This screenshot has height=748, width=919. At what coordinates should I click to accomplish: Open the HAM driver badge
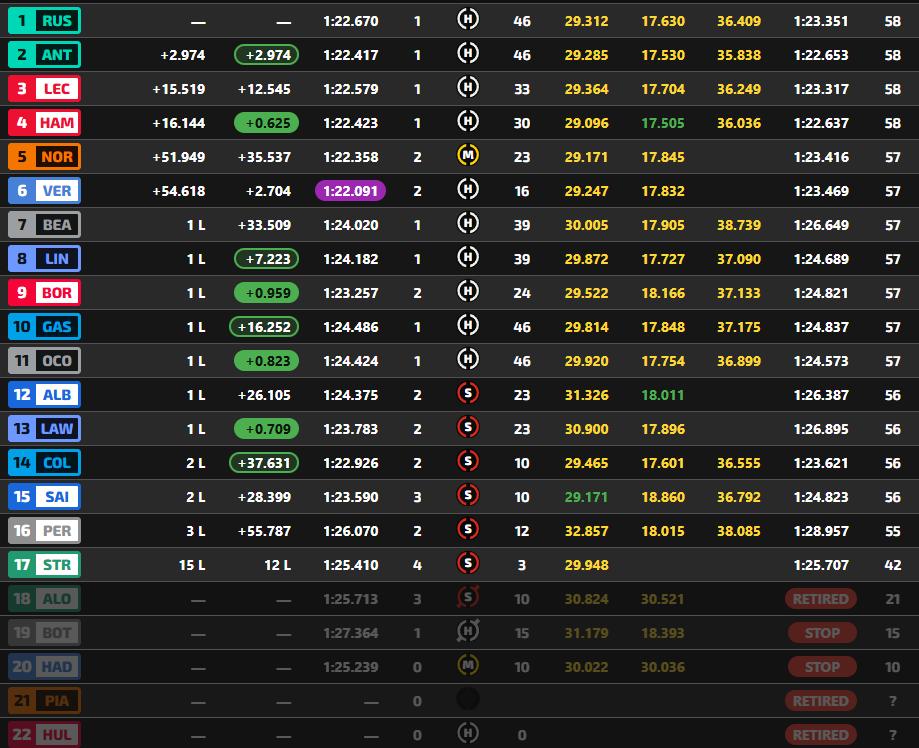(x=45, y=123)
